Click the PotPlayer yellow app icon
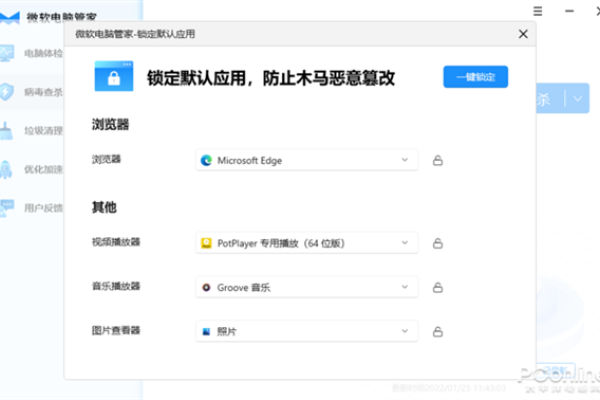The width and height of the screenshot is (600, 400). [206, 243]
